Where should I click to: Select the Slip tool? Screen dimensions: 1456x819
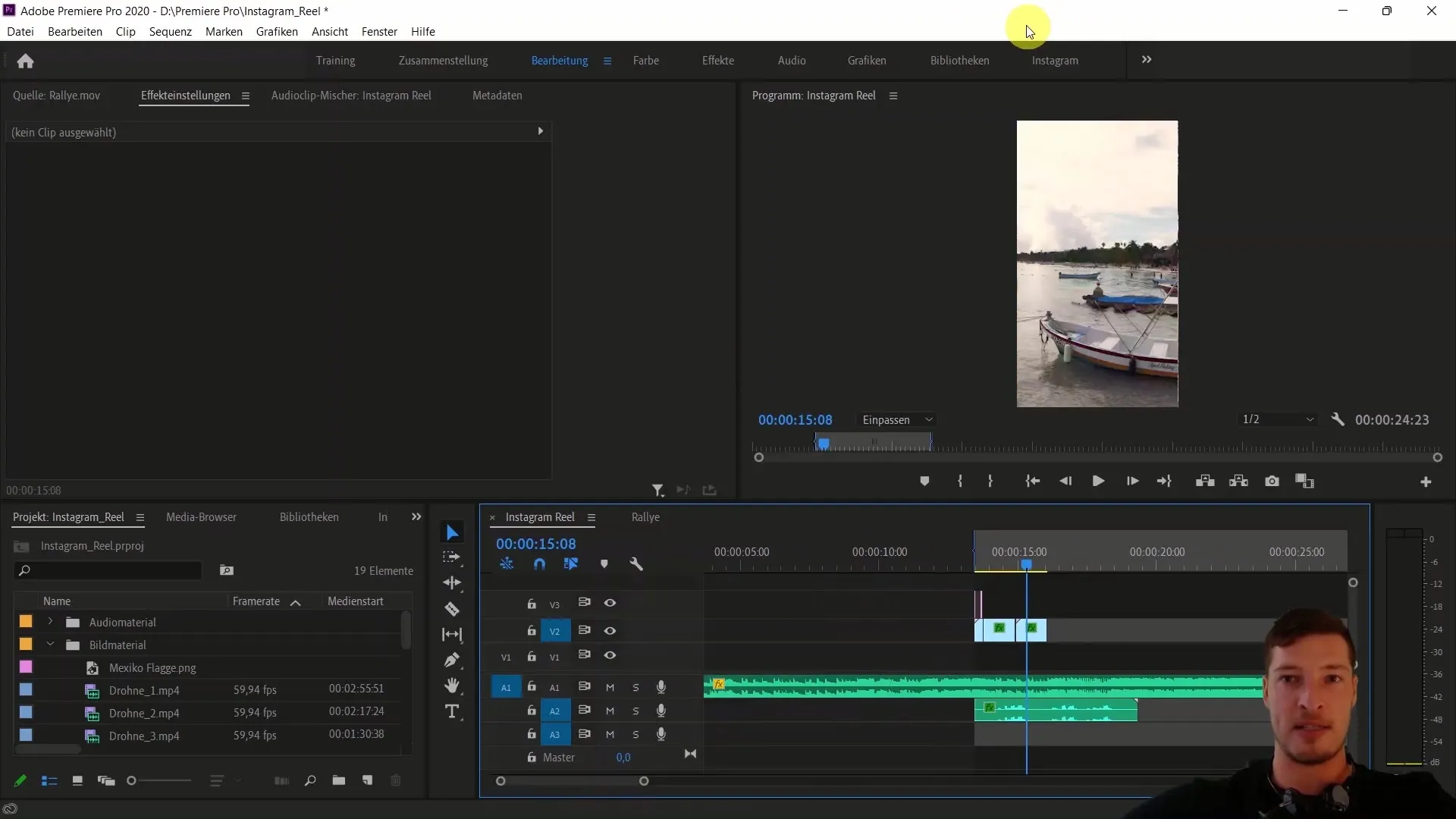point(452,635)
